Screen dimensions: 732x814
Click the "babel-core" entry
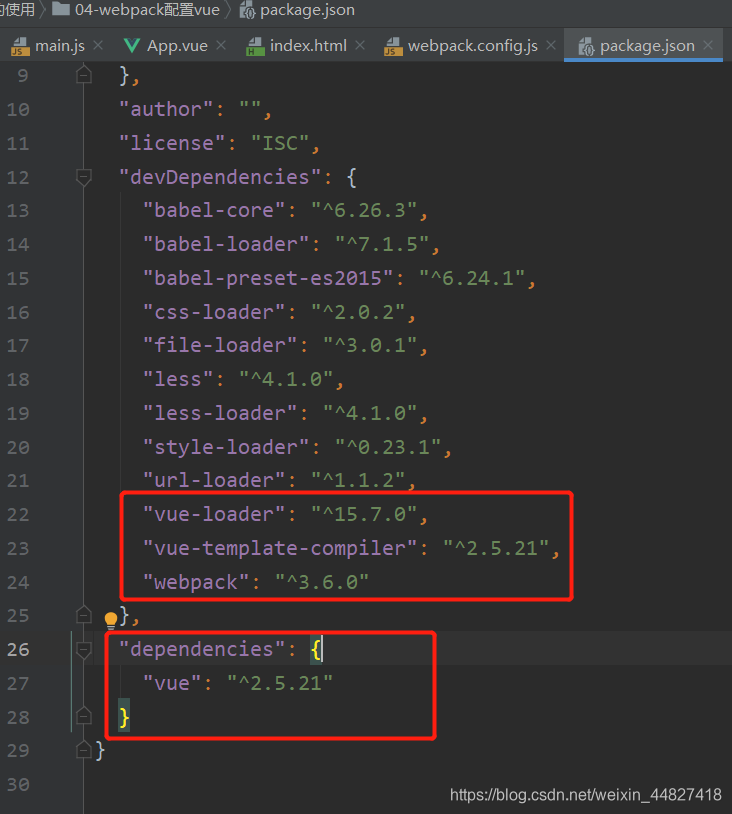[x=285, y=210]
